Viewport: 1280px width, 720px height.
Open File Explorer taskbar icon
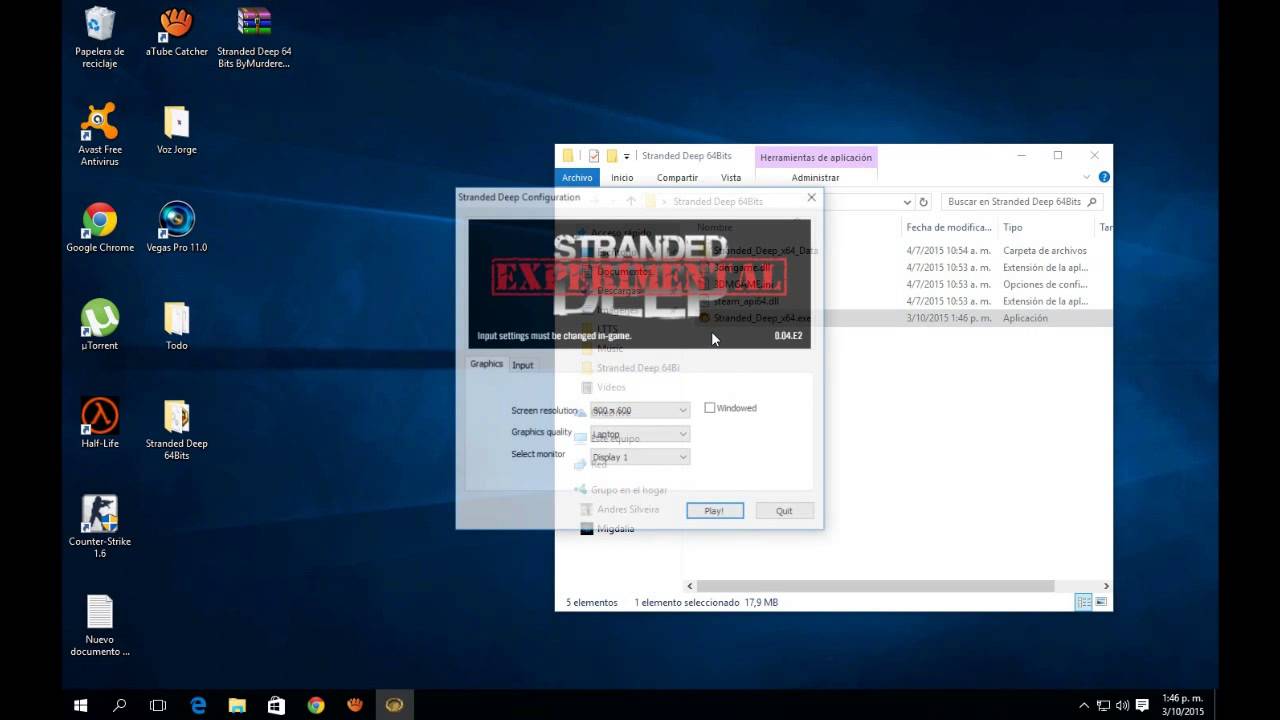click(237, 705)
